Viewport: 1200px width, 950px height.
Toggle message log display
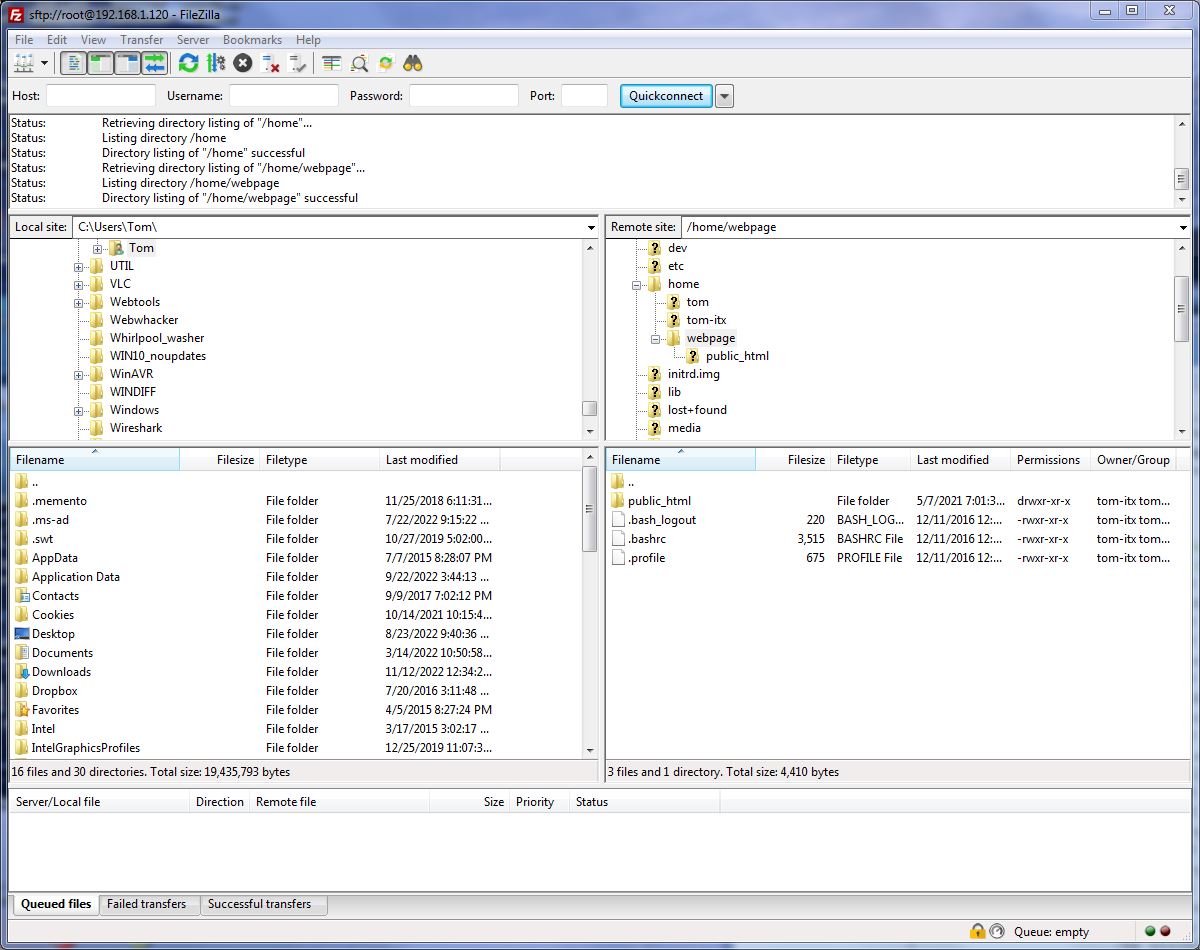pos(73,63)
